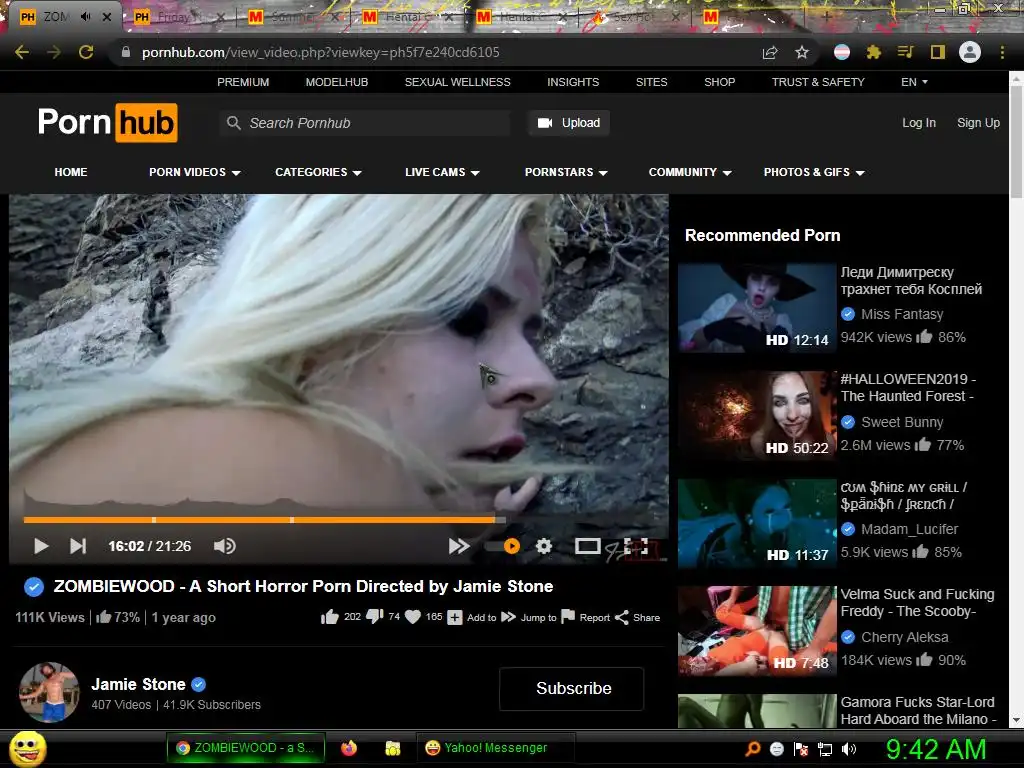Enter fullscreen with the player fullscreen icon

click(636, 547)
